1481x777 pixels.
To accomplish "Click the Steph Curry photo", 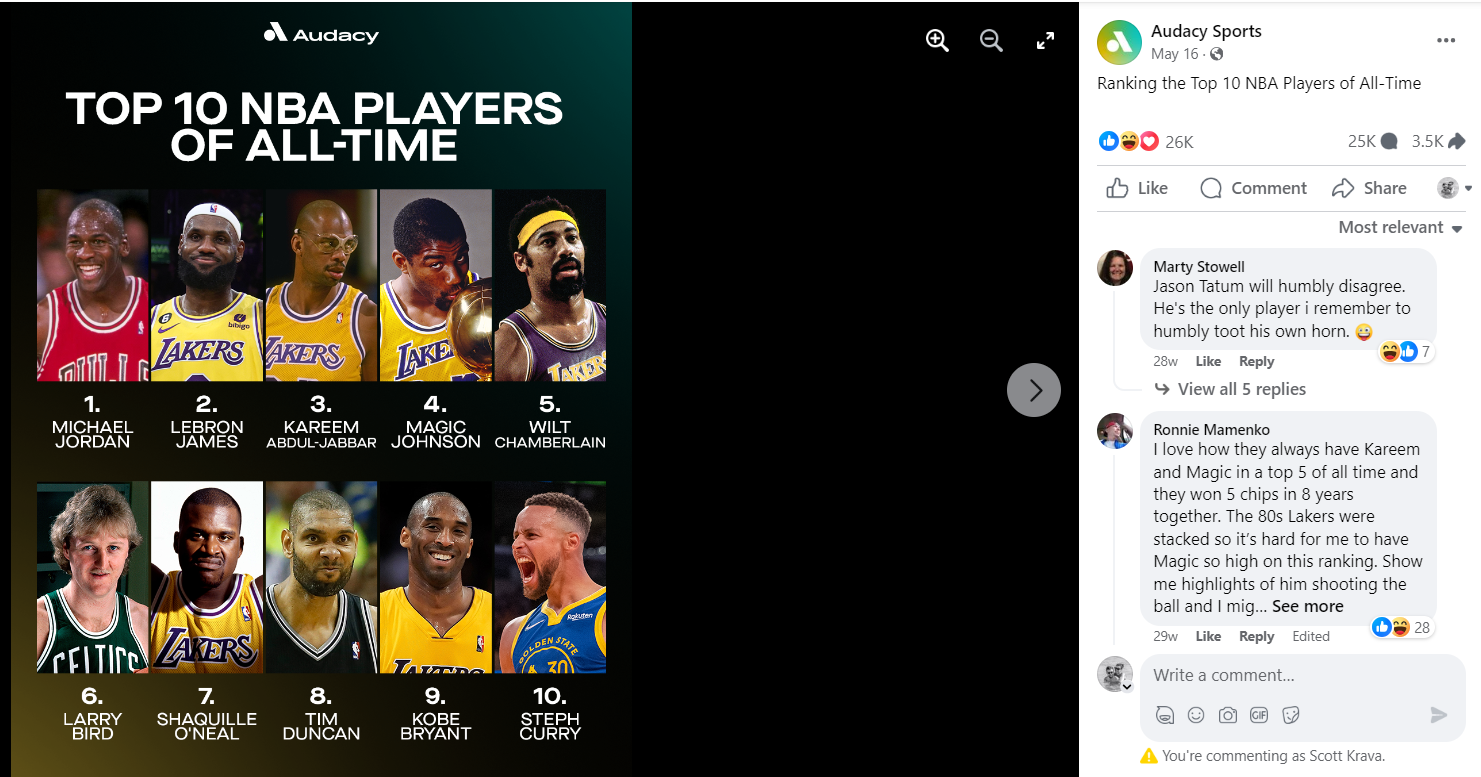I will [x=550, y=577].
